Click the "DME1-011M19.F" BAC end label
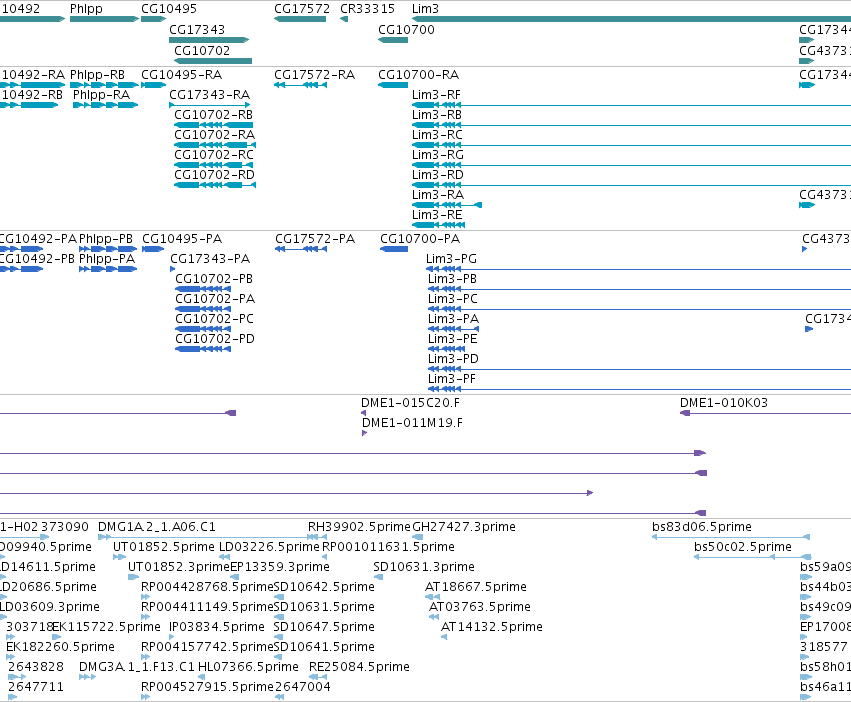Screen dimensions: 851x702 point(412,423)
